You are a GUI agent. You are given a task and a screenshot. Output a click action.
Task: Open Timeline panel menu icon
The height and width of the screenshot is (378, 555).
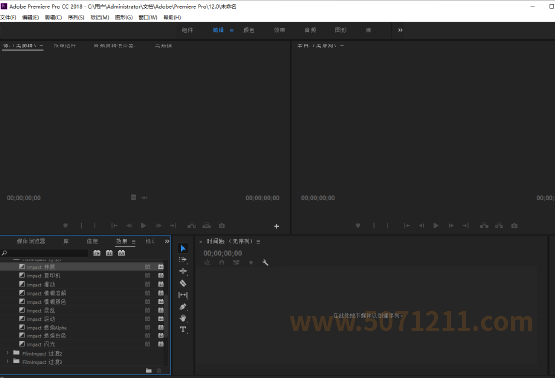(258, 242)
